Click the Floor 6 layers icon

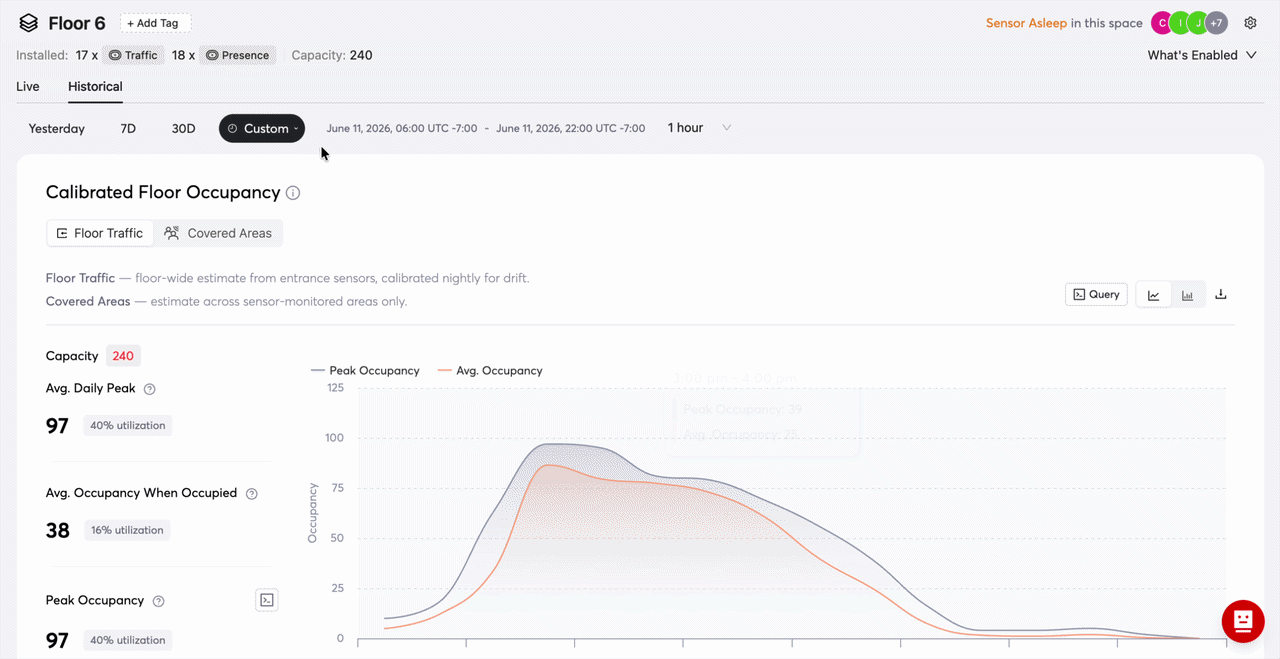point(28,23)
